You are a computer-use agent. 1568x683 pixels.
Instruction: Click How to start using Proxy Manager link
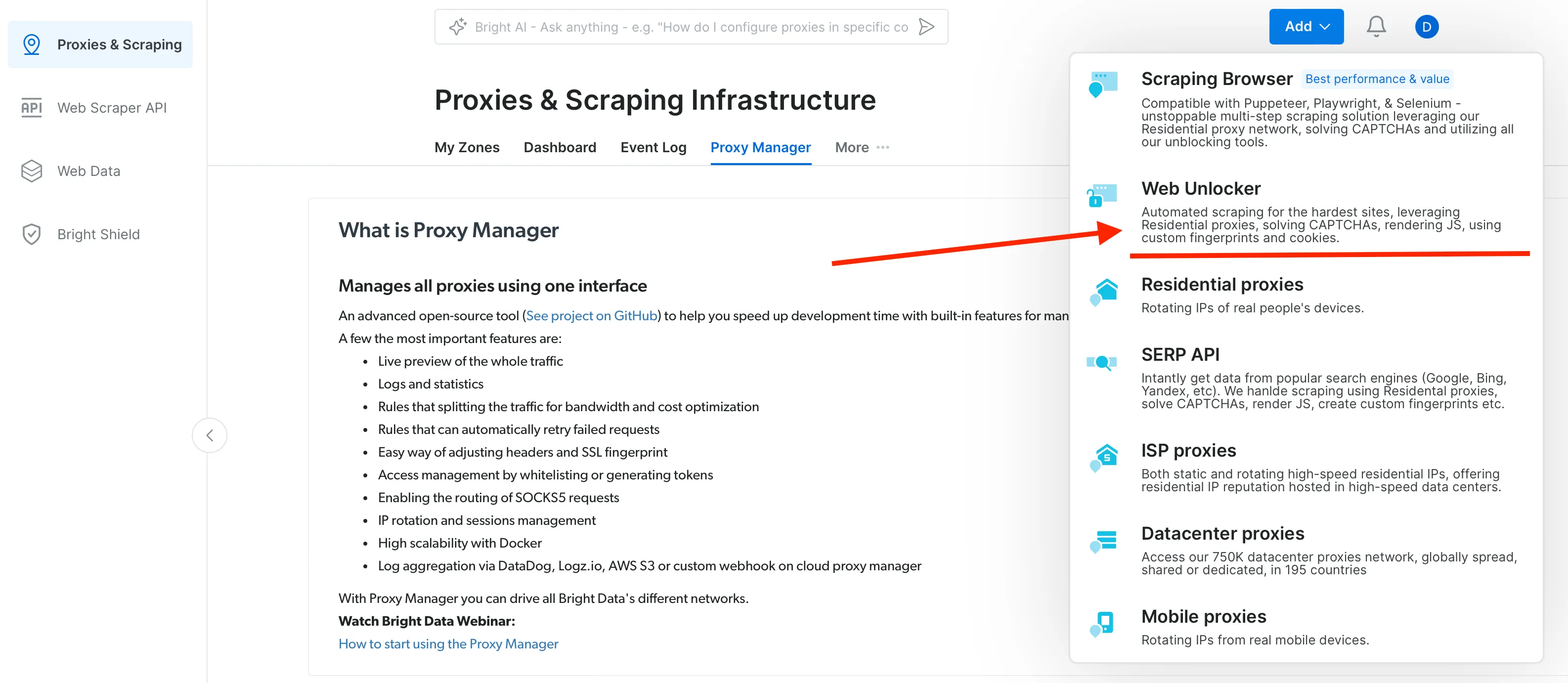click(x=449, y=644)
